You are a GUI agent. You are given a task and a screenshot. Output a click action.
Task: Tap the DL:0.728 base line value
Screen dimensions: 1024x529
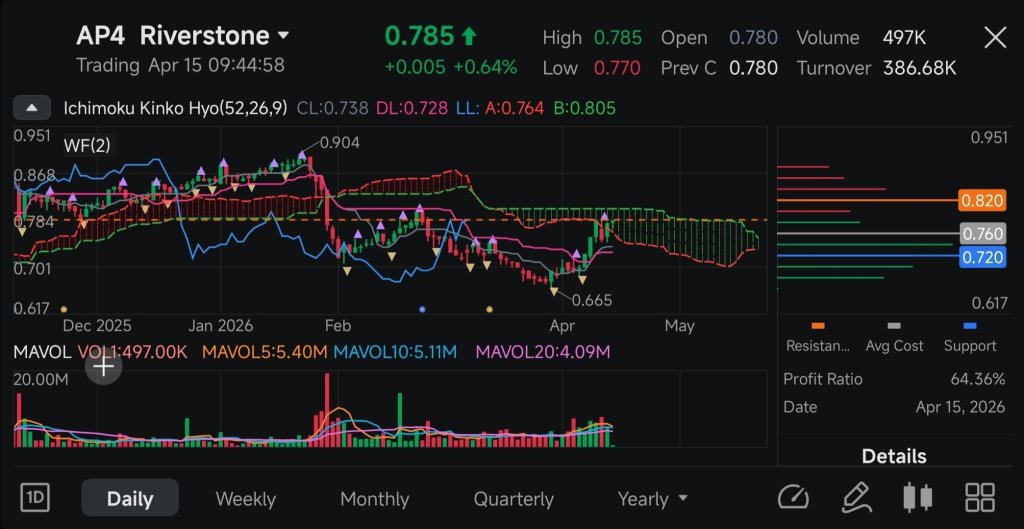click(x=411, y=108)
